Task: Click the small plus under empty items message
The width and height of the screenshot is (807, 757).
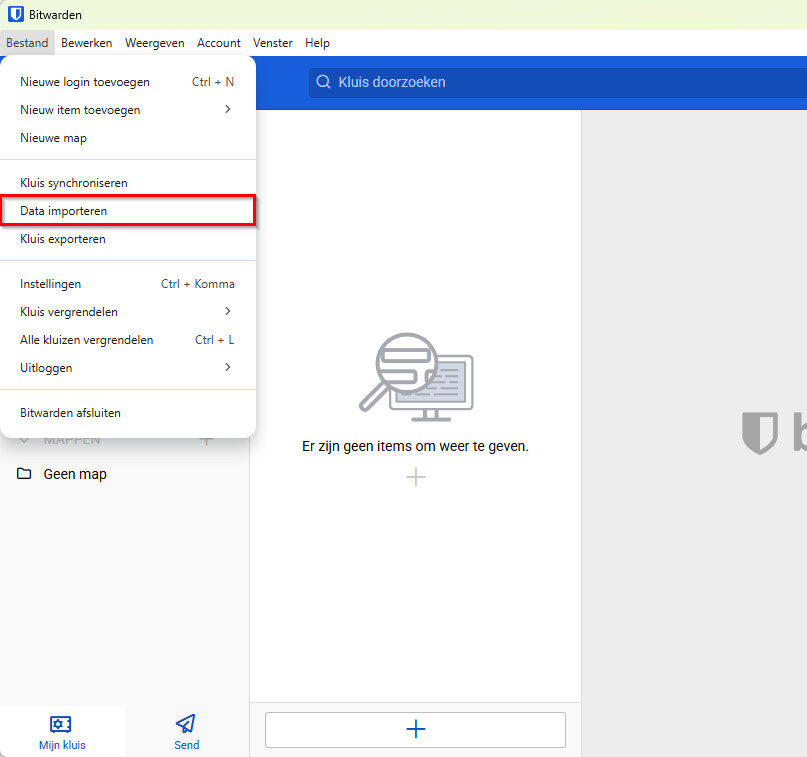Action: pyautogui.click(x=416, y=477)
